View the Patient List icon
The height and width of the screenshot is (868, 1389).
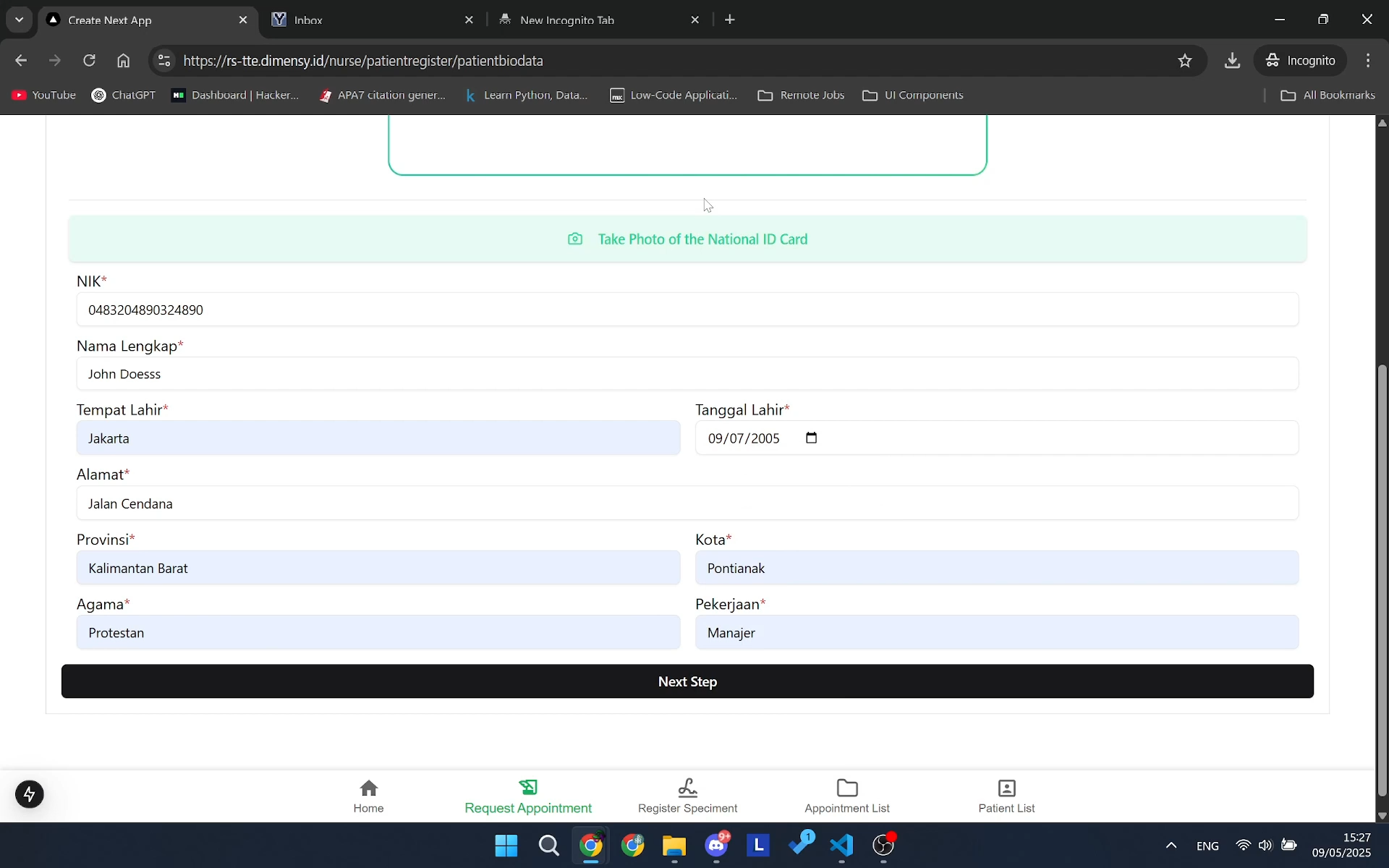coord(1006,788)
